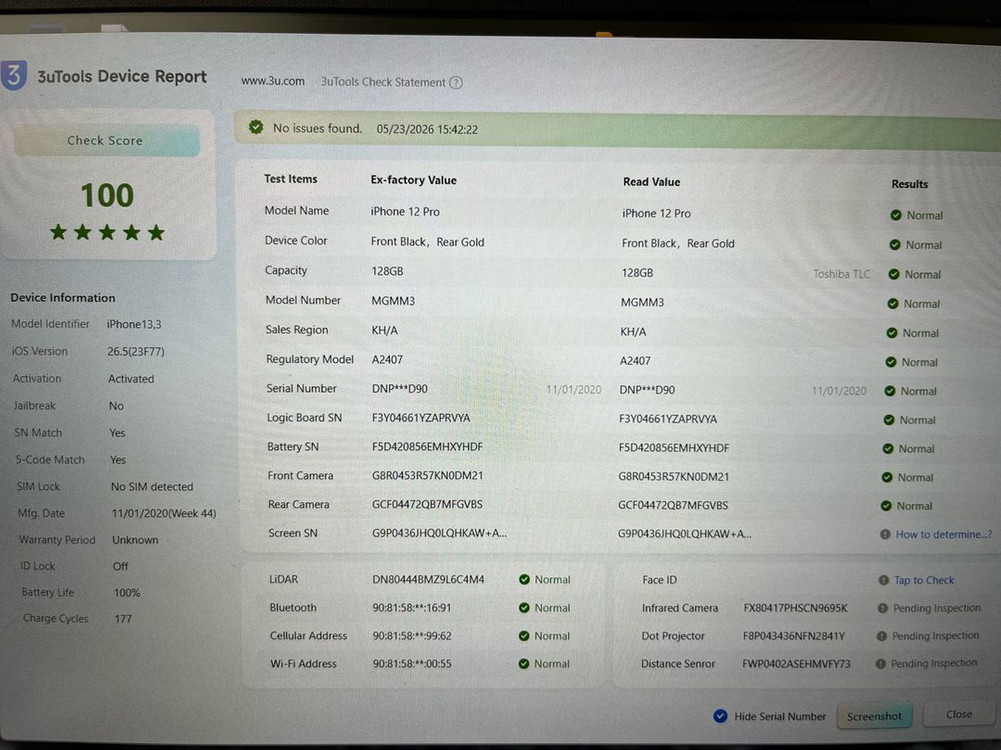The width and height of the screenshot is (1001, 750).
Task: Click the Distance Sensor pending inspection icon
Action: click(880, 664)
